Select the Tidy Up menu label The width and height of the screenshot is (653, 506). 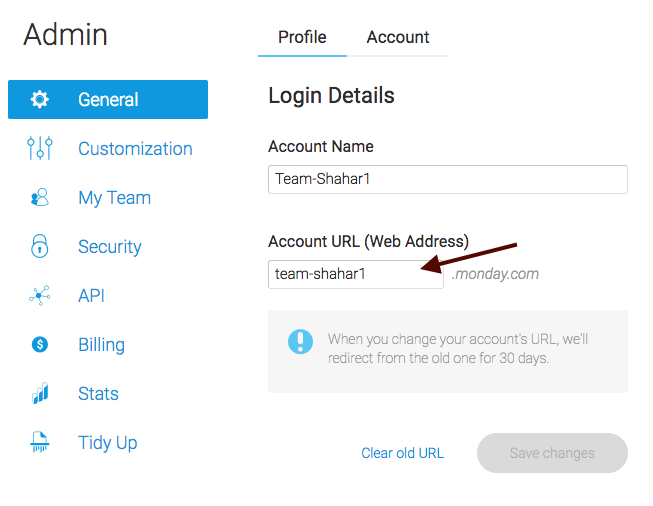click(108, 443)
